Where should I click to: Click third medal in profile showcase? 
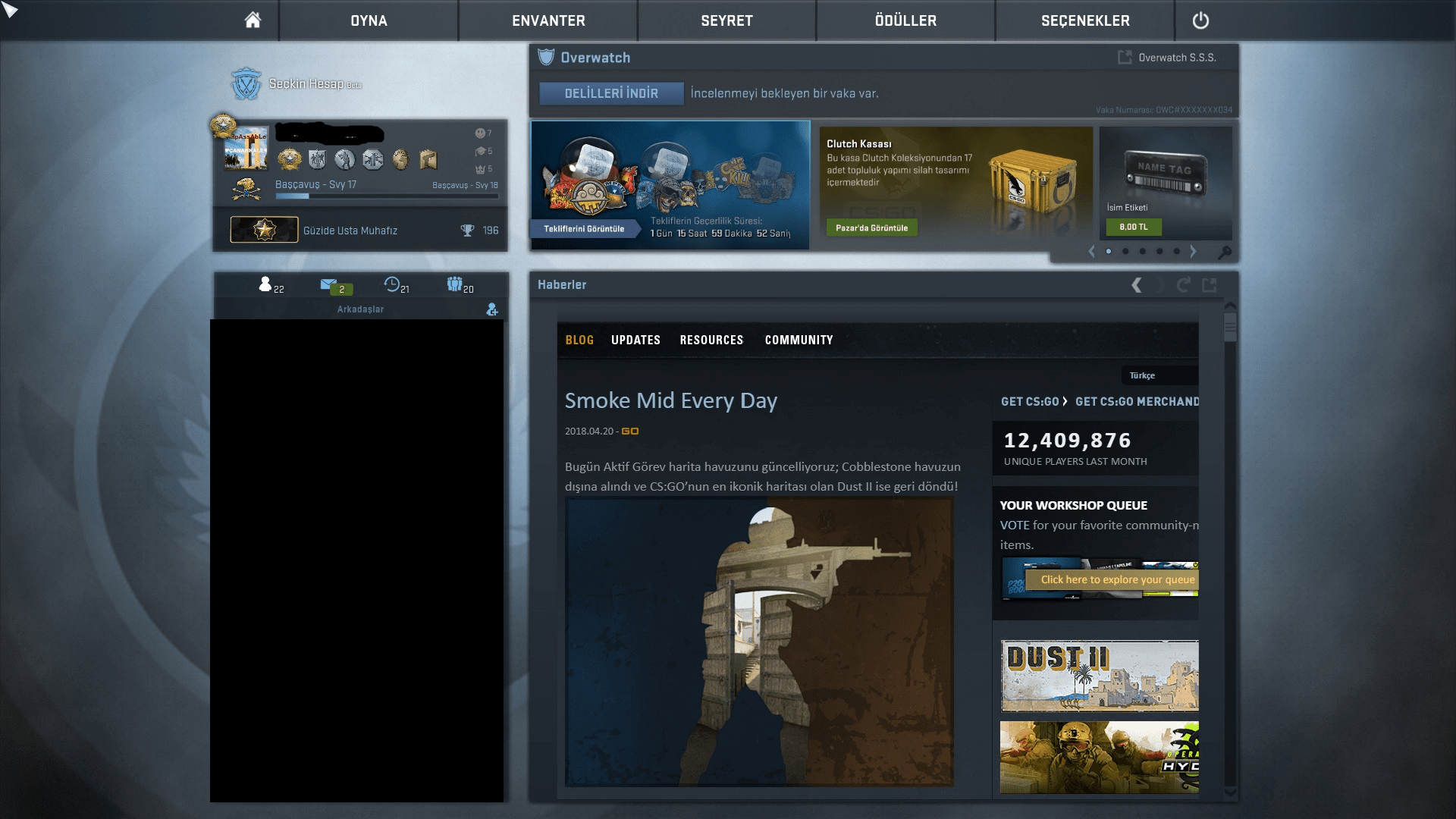click(345, 159)
